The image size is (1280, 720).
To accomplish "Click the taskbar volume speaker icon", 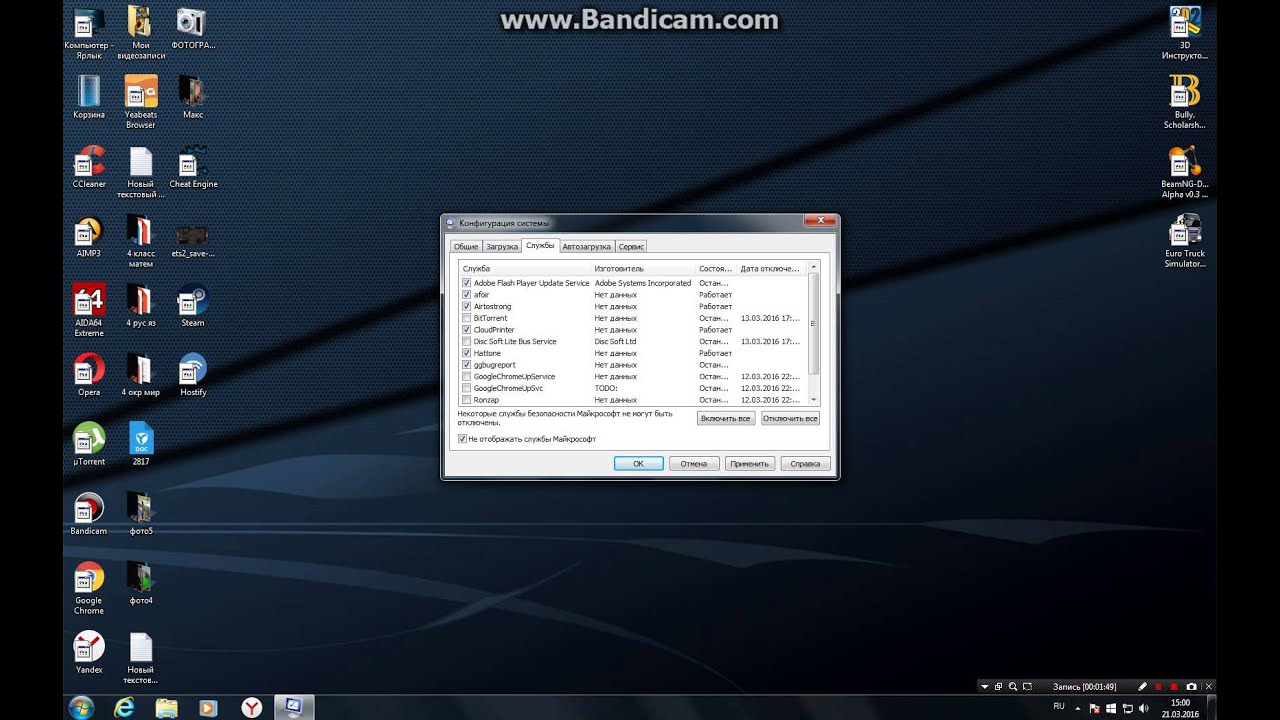I will click(x=1142, y=707).
